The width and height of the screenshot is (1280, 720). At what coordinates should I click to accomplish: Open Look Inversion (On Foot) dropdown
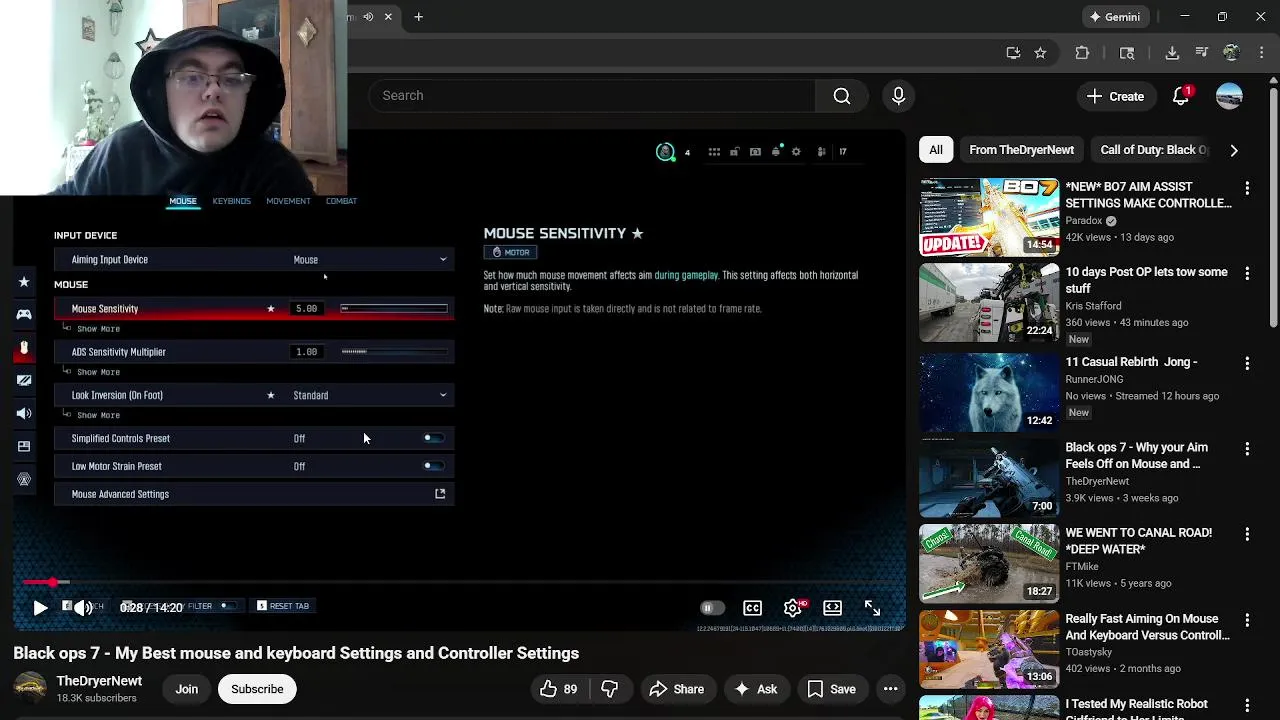[x=254, y=395]
